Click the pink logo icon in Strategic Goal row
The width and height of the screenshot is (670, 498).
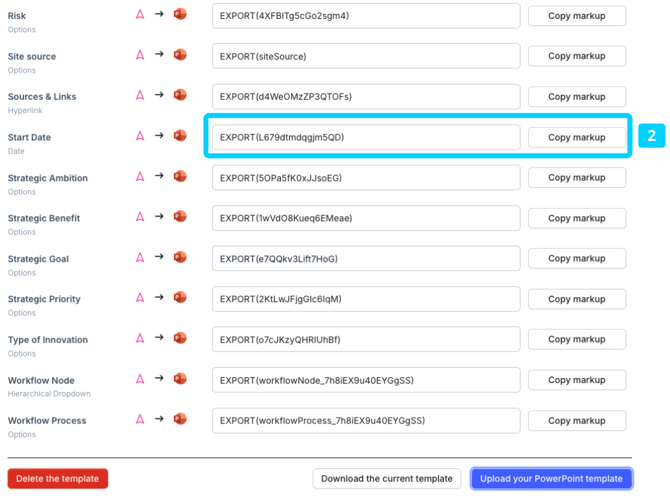(x=140, y=257)
